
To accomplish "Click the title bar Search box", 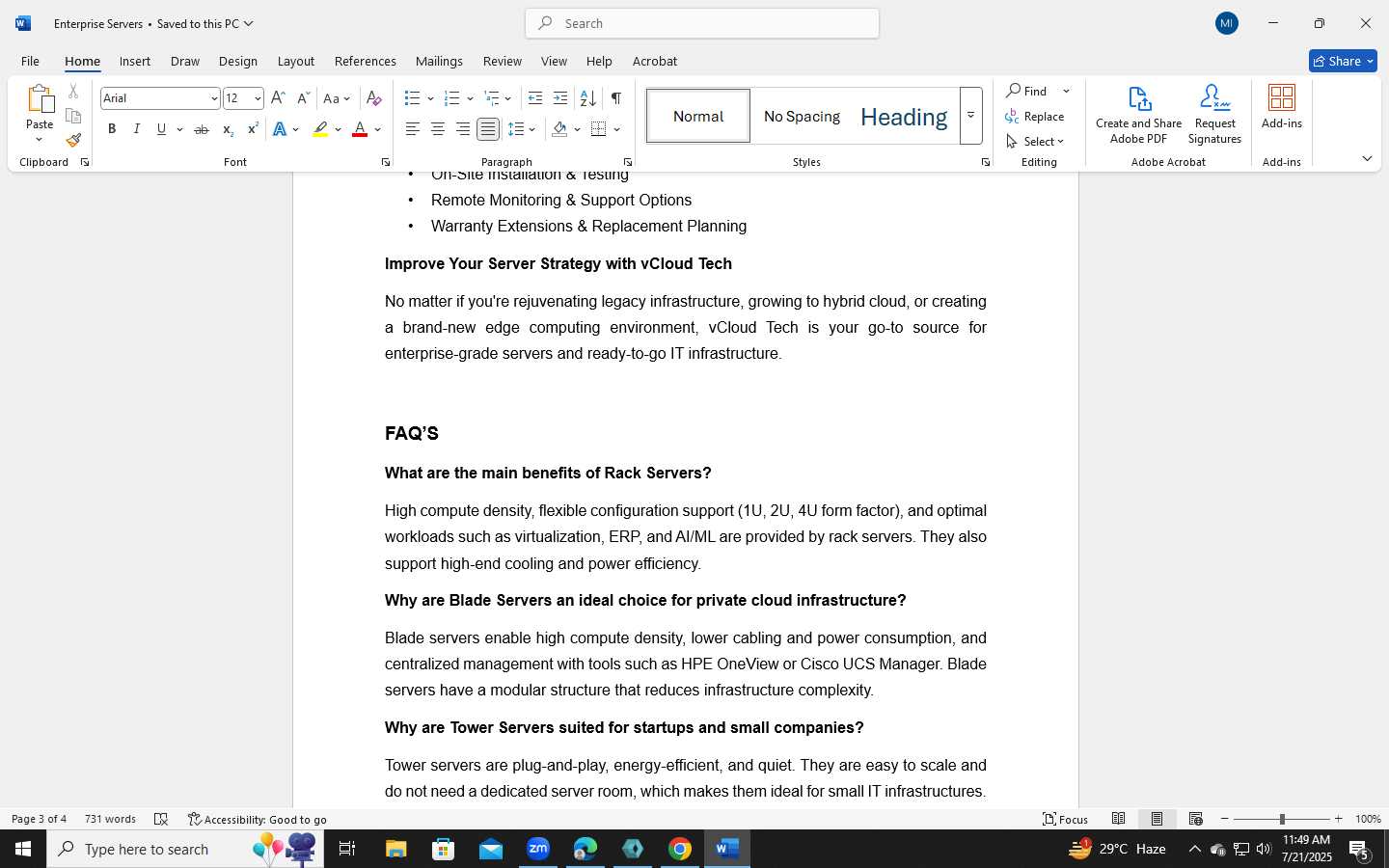I will coord(702,23).
